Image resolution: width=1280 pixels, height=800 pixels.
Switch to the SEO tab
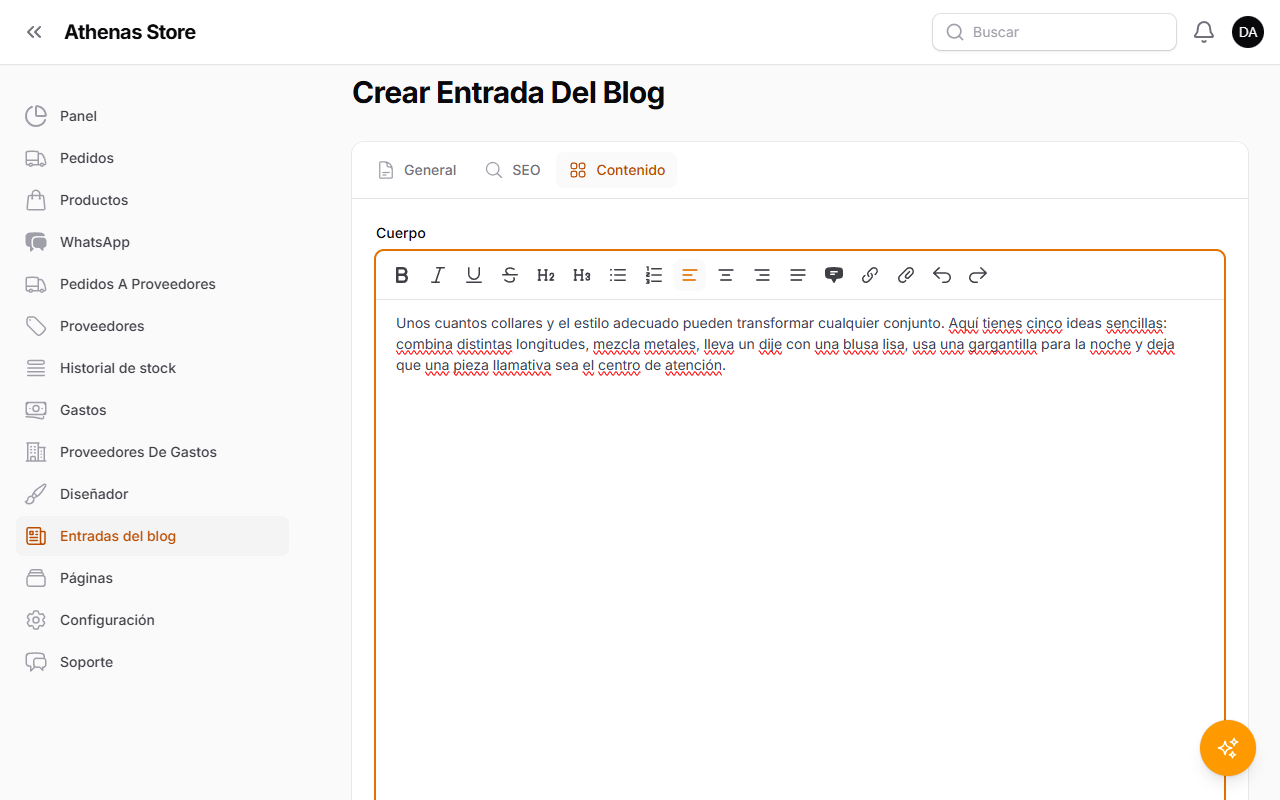pyautogui.click(x=513, y=170)
